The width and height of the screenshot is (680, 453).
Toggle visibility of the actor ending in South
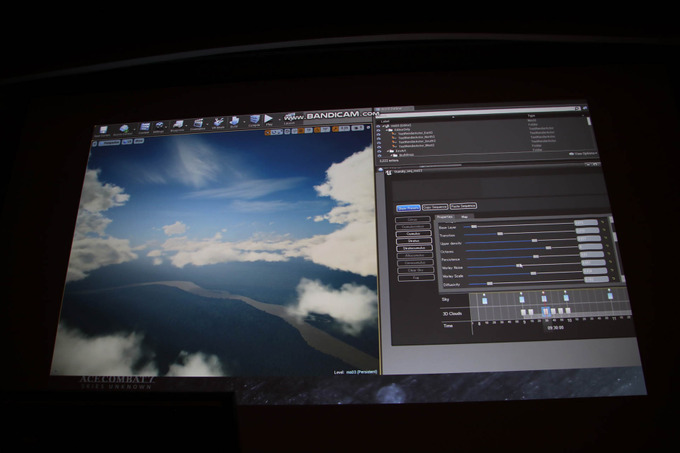379,143
